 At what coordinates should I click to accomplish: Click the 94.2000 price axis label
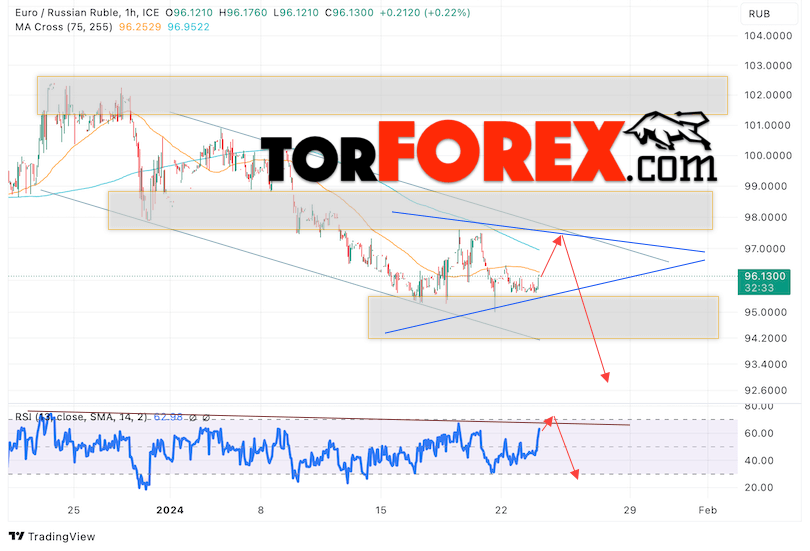tap(768, 338)
